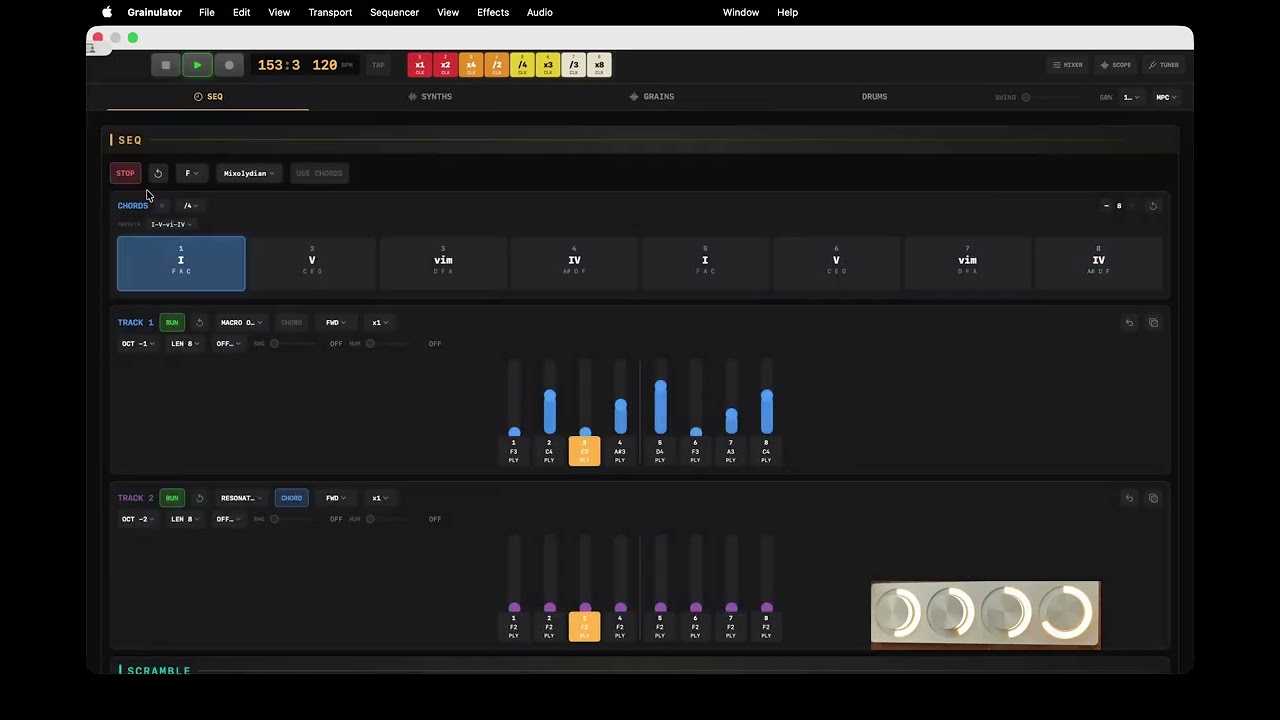Switch to the DRUMS tab

pyautogui.click(x=874, y=97)
